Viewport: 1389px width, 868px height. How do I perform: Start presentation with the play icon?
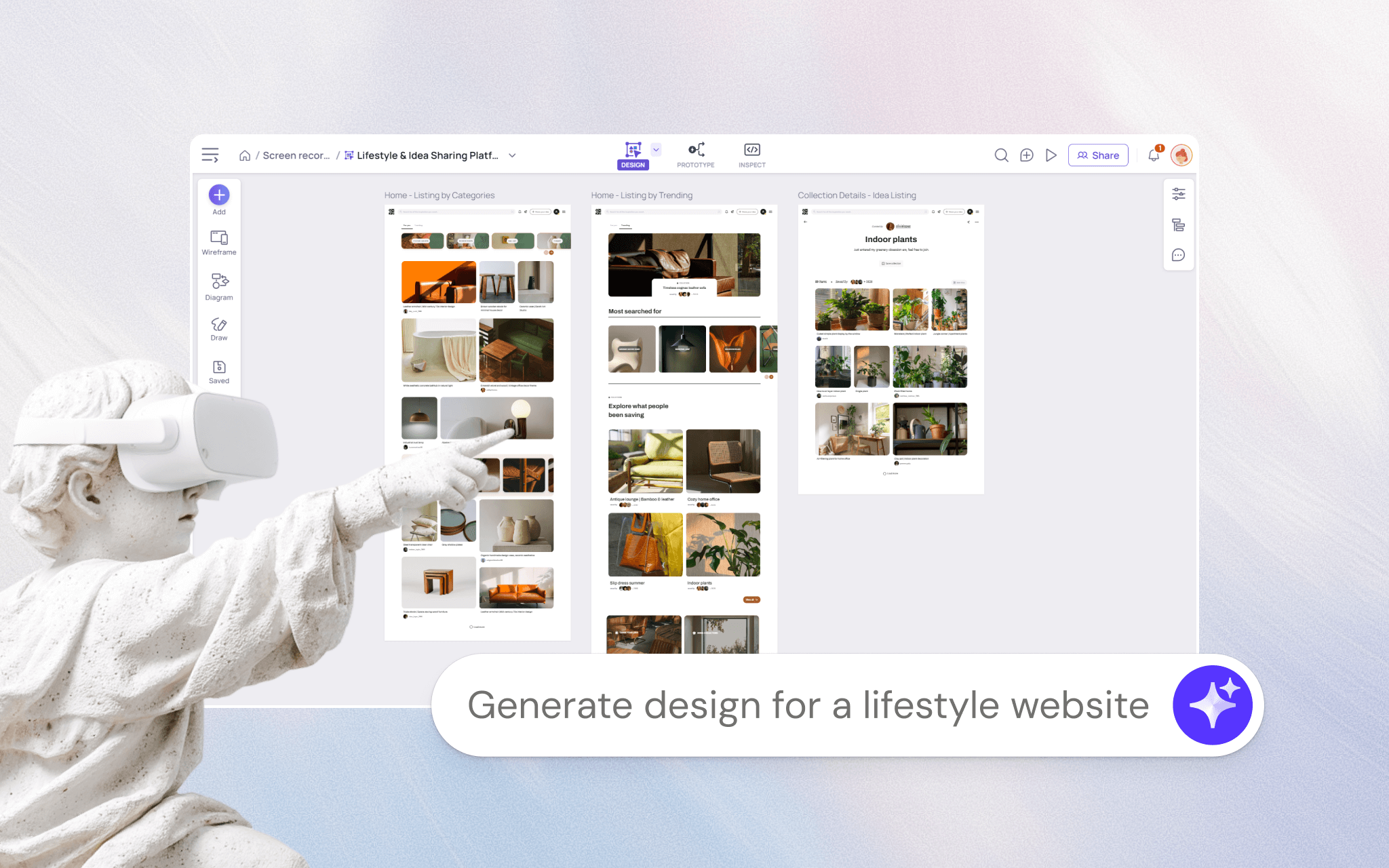(x=1051, y=155)
